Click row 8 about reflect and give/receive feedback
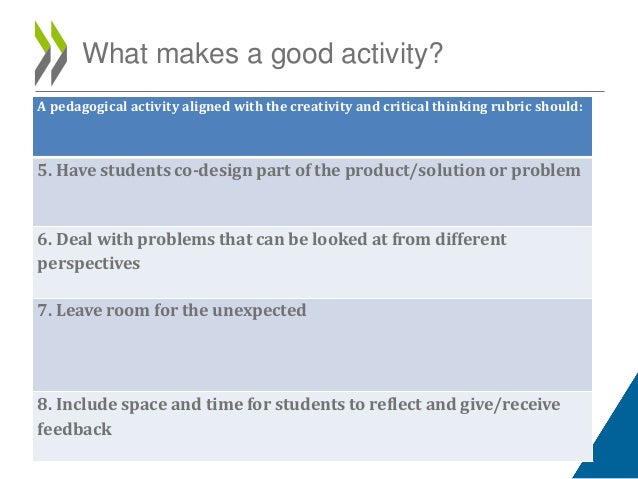 [x=312, y=426]
